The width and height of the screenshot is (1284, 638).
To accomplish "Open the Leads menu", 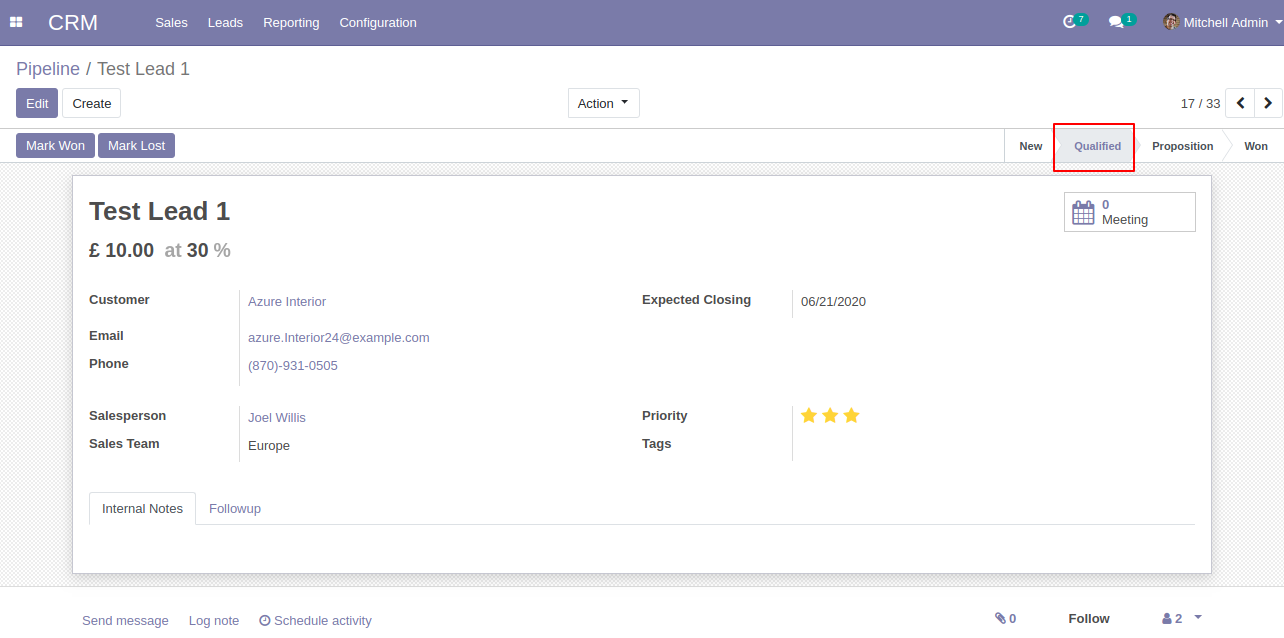I will pos(225,22).
